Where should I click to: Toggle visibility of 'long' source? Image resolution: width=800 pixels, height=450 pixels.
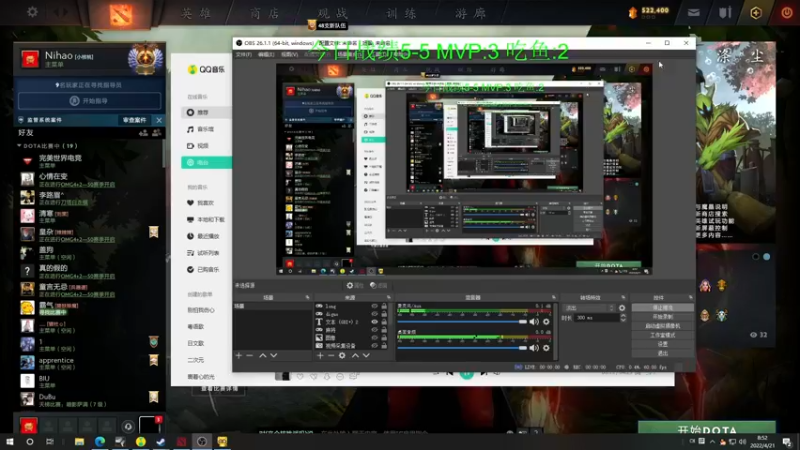pyautogui.click(x=374, y=306)
